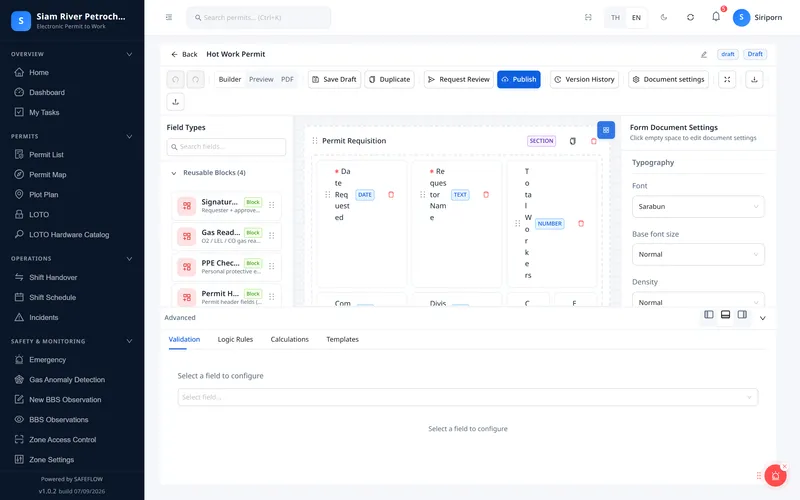
Task: Collapse the sidebar menu toggle
Action: pyautogui.click(x=169, y=17)
